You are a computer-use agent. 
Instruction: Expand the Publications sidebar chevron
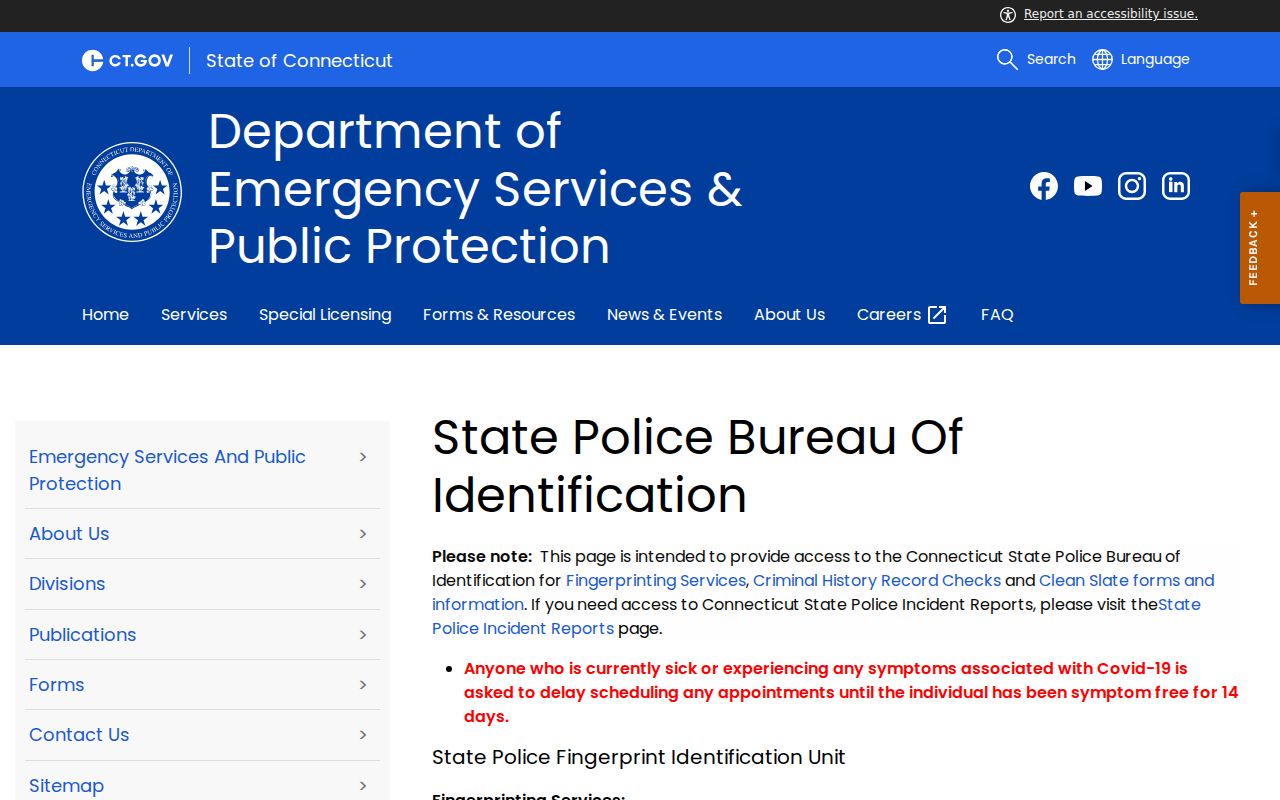[363, 635]
